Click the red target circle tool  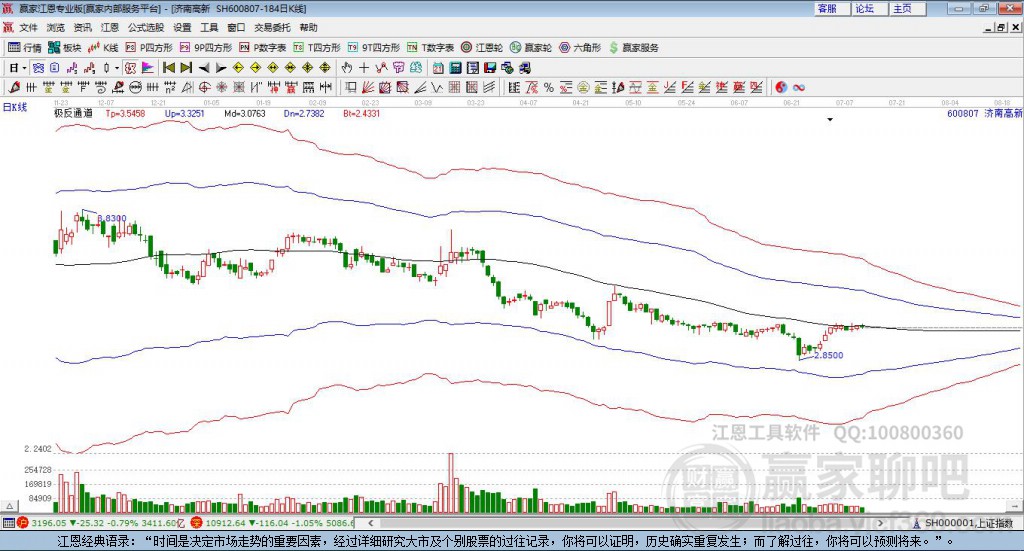204,87
